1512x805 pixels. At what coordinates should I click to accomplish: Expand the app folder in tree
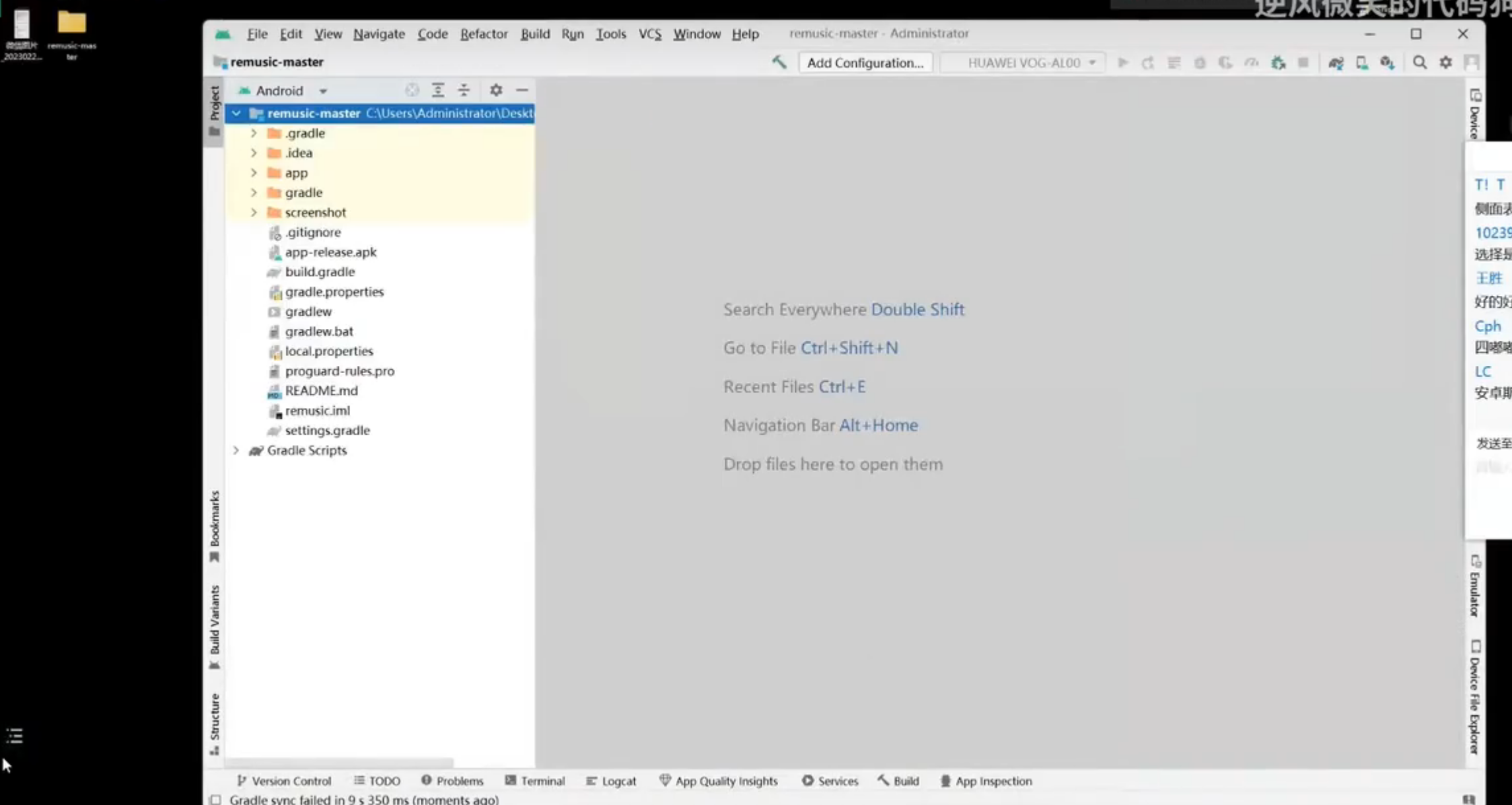tap(254, 173)
